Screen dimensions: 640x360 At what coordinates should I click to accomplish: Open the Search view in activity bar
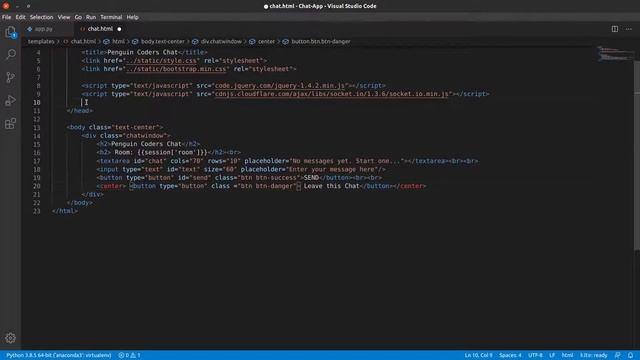tap(11, 54)
